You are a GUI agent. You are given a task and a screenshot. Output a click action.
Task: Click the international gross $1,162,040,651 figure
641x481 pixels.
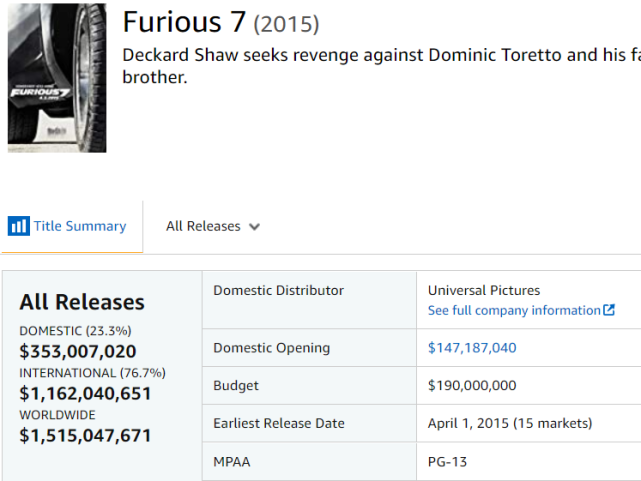pyautogui.click(x=86, y=393)
